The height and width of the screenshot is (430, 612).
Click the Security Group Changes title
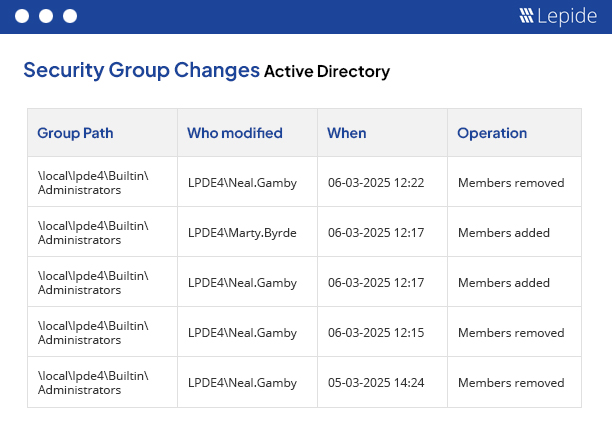coord(141,70)
